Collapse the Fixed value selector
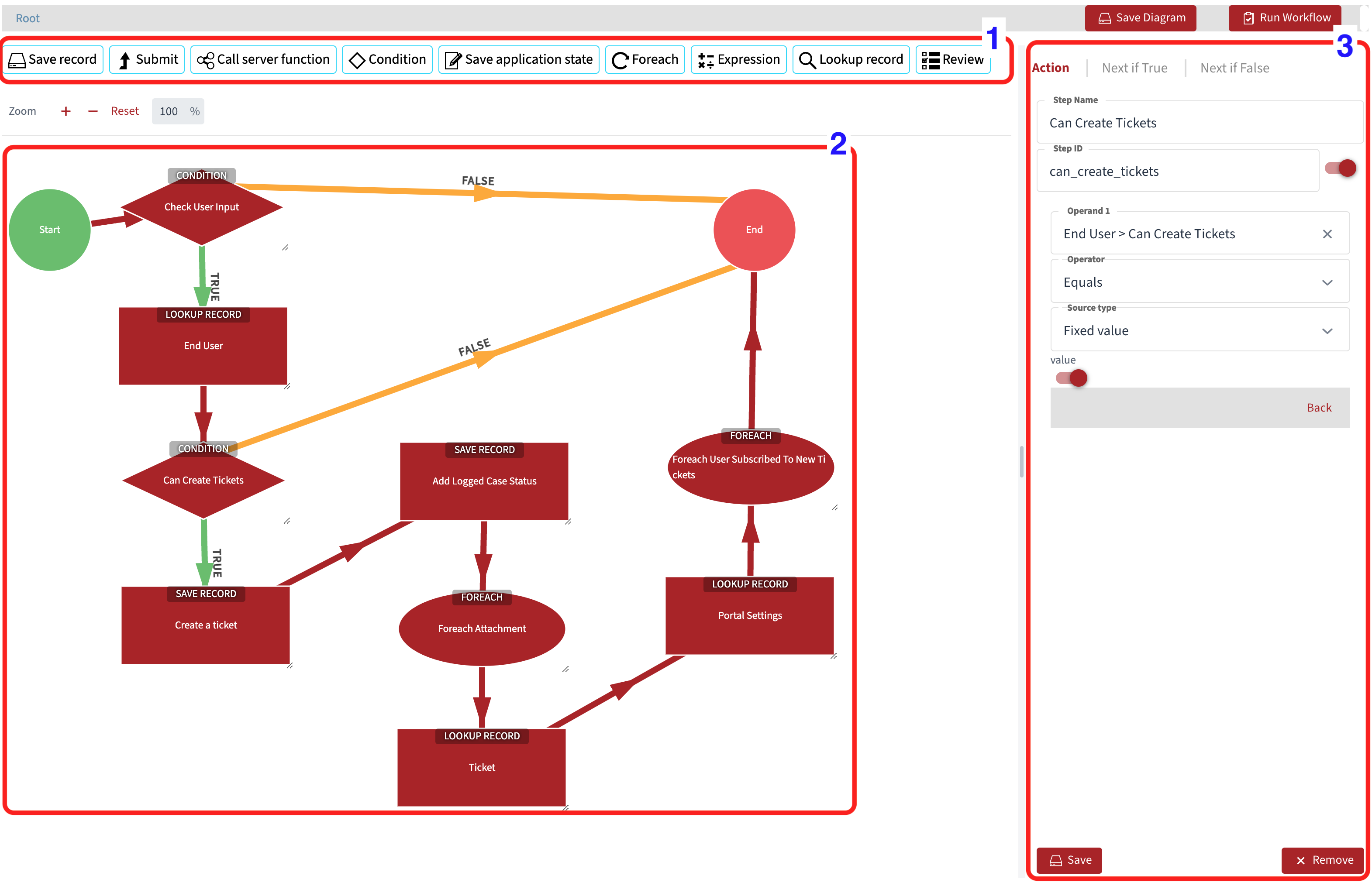 [1328, 331]
